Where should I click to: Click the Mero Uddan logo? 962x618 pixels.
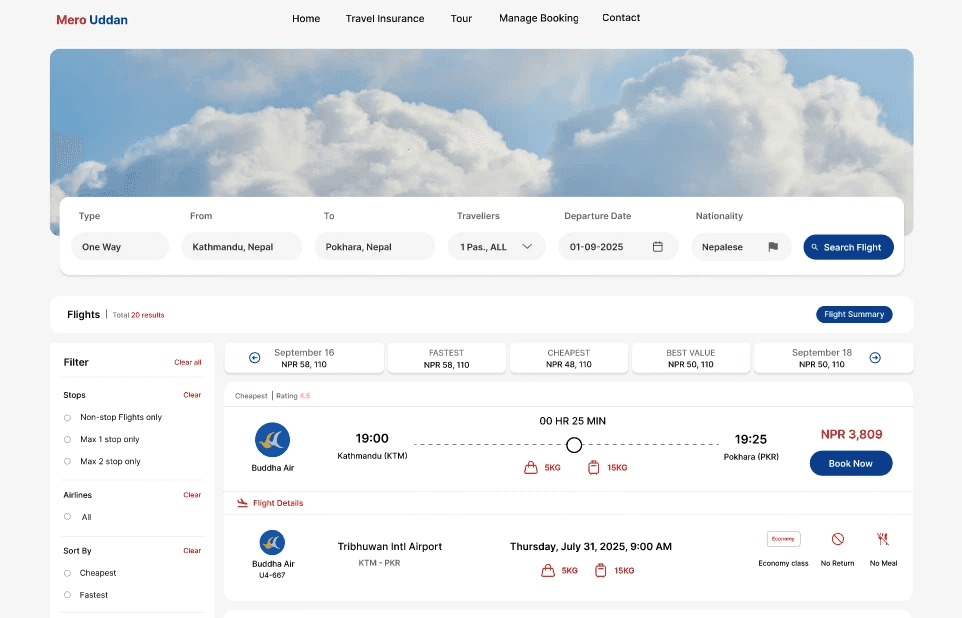[x=92, y=20]
